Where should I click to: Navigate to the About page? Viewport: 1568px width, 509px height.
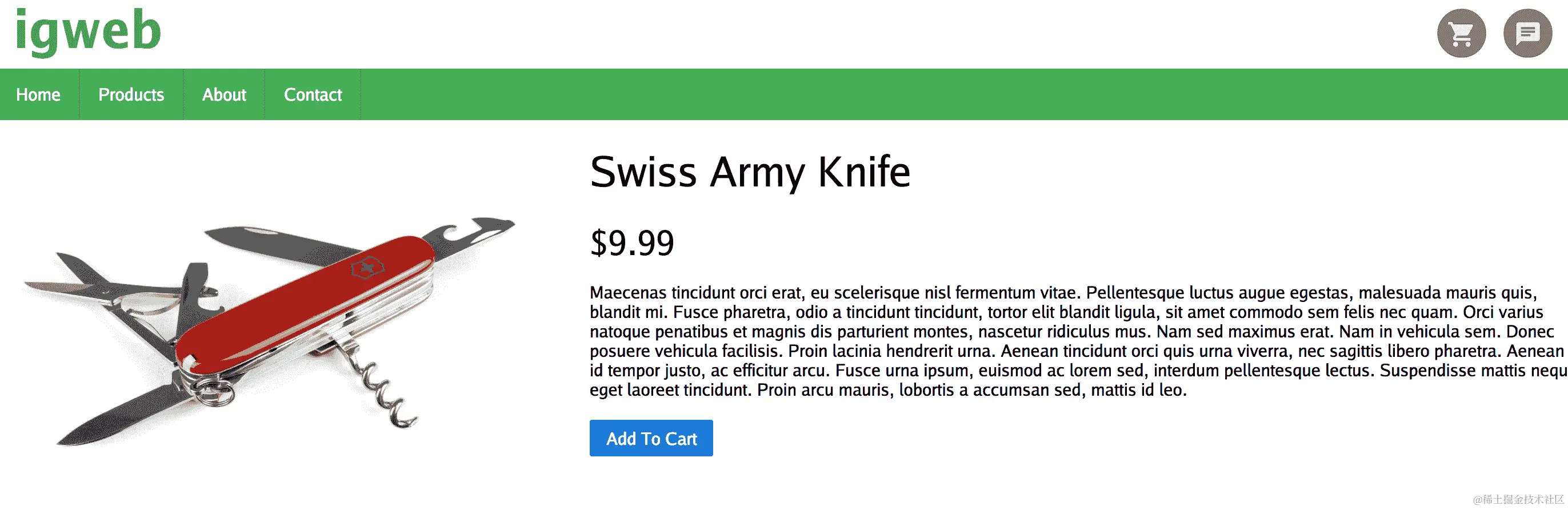point(224,95)
